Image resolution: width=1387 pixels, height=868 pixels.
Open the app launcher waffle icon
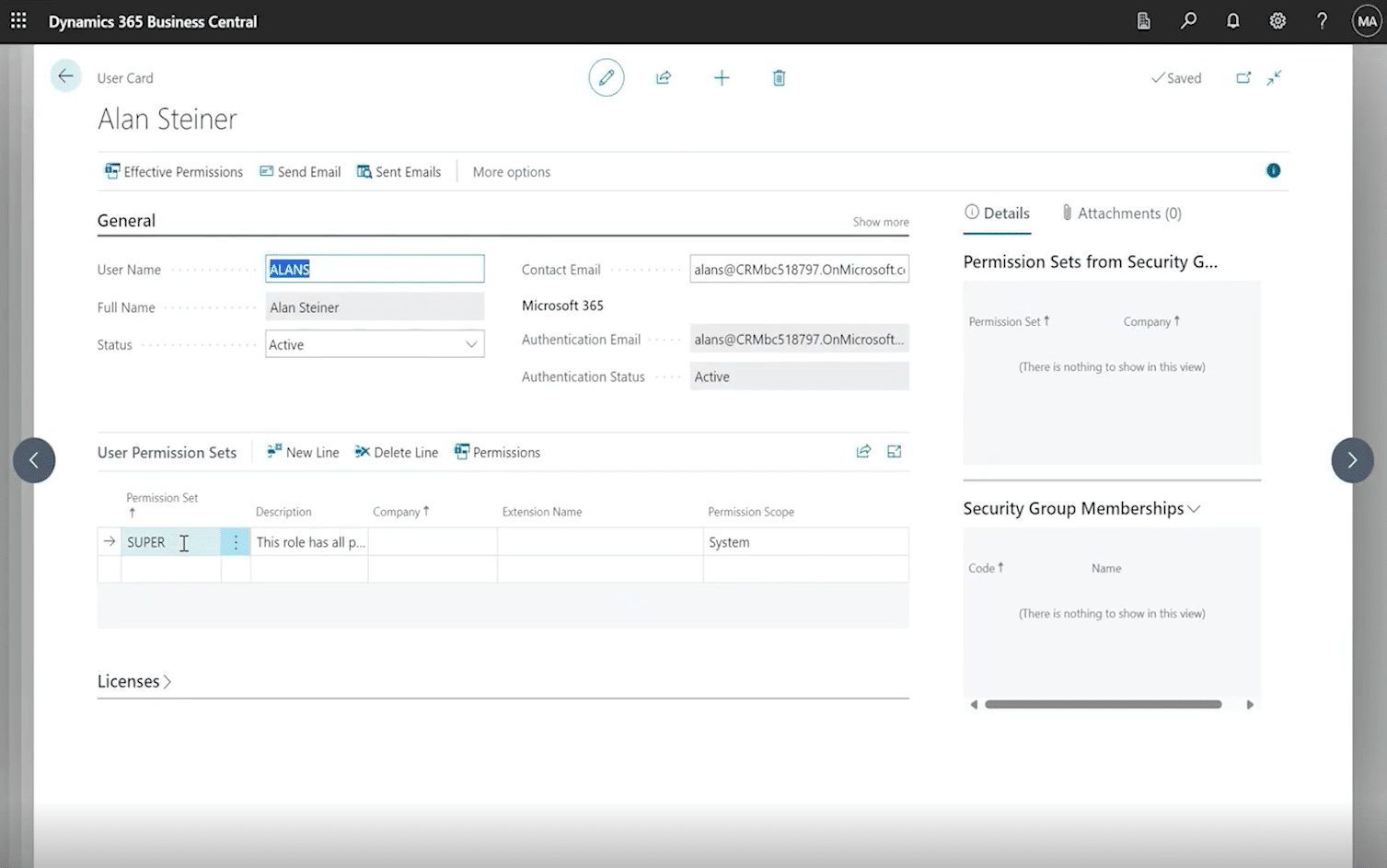click(18, 21)
